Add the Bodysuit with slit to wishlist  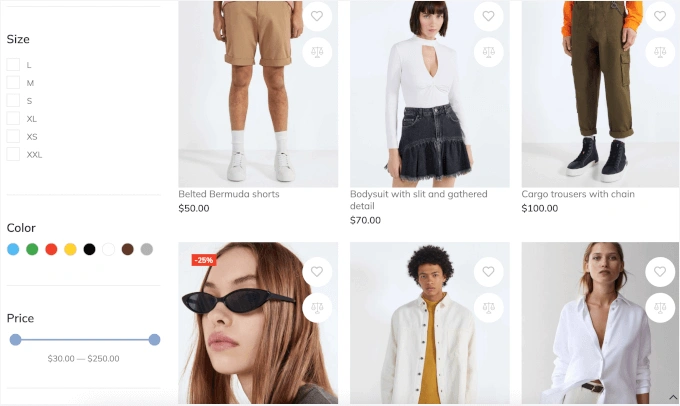click(x=488, y=16)
